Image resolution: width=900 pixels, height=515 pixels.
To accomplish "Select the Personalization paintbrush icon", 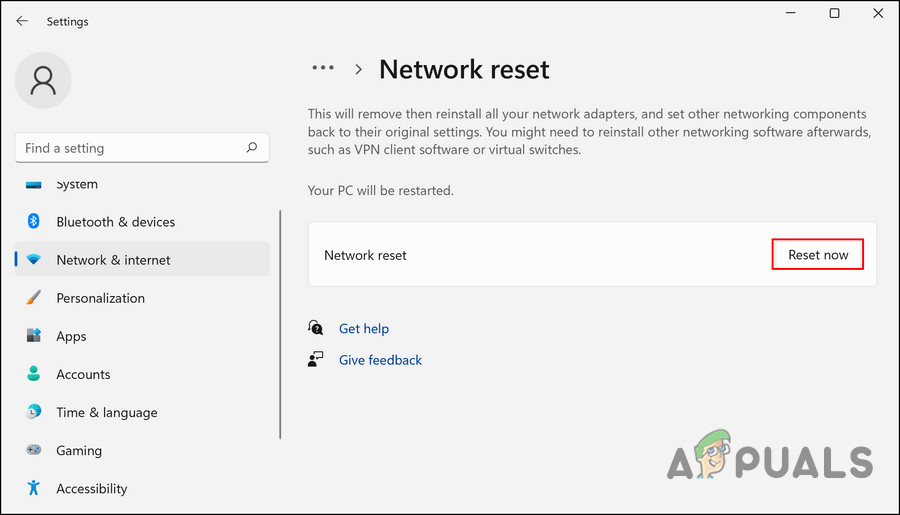I will [34, 298].
